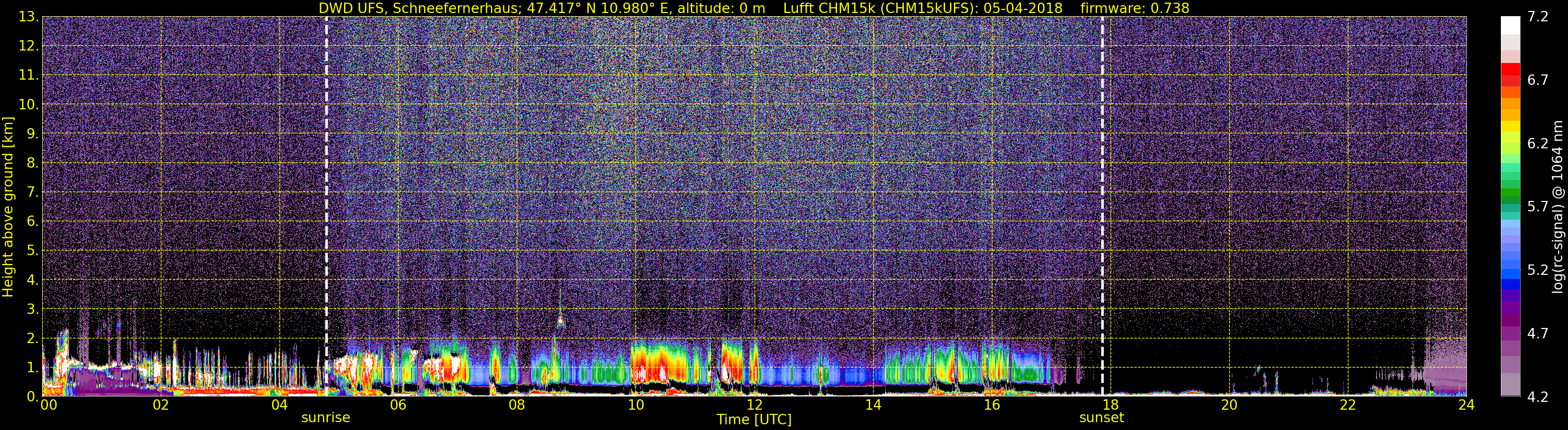Click the 'DWD UFS, Schneefernerhaus' station title text

coord(419,8)
